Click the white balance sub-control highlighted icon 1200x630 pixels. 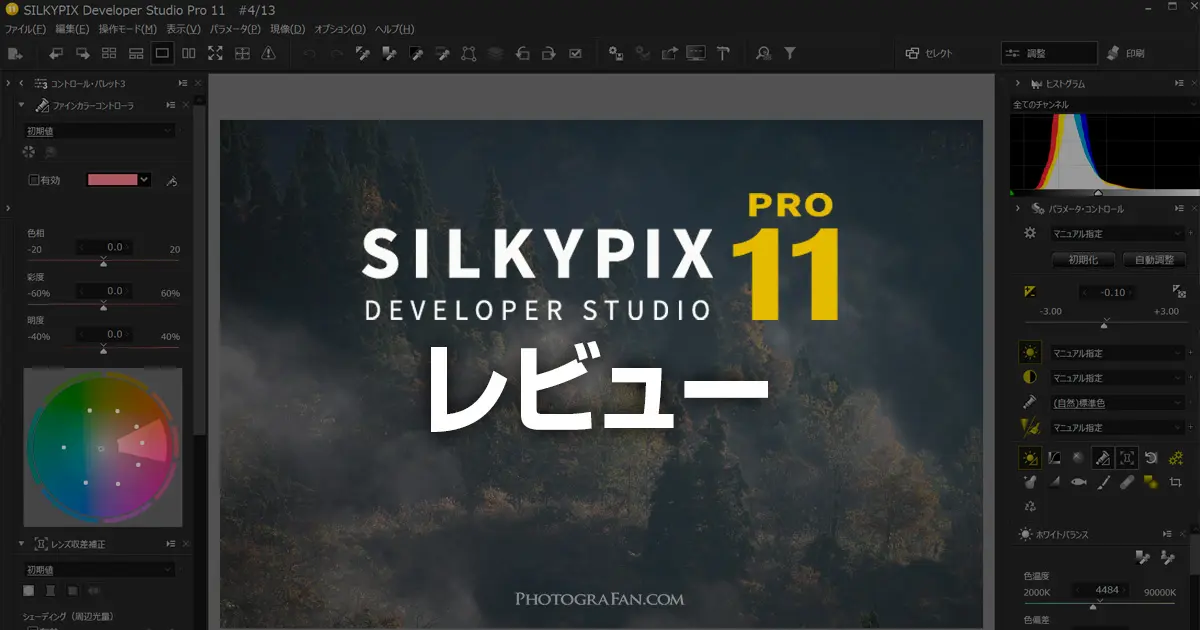tap(1029, 458)
